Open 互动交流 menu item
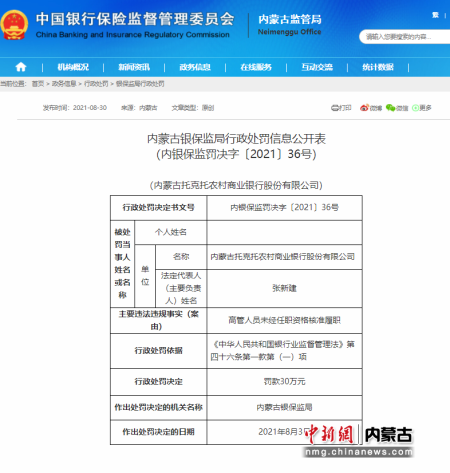This screenshot has width=450, height=473. 317,67
